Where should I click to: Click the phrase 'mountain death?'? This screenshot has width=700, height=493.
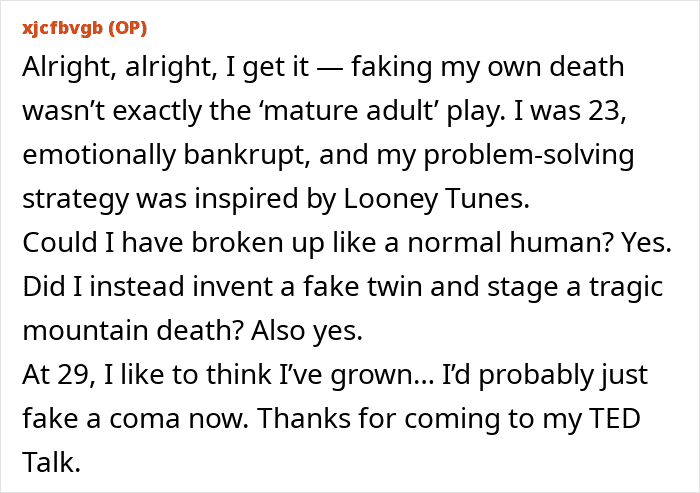(x=133, y=331)
